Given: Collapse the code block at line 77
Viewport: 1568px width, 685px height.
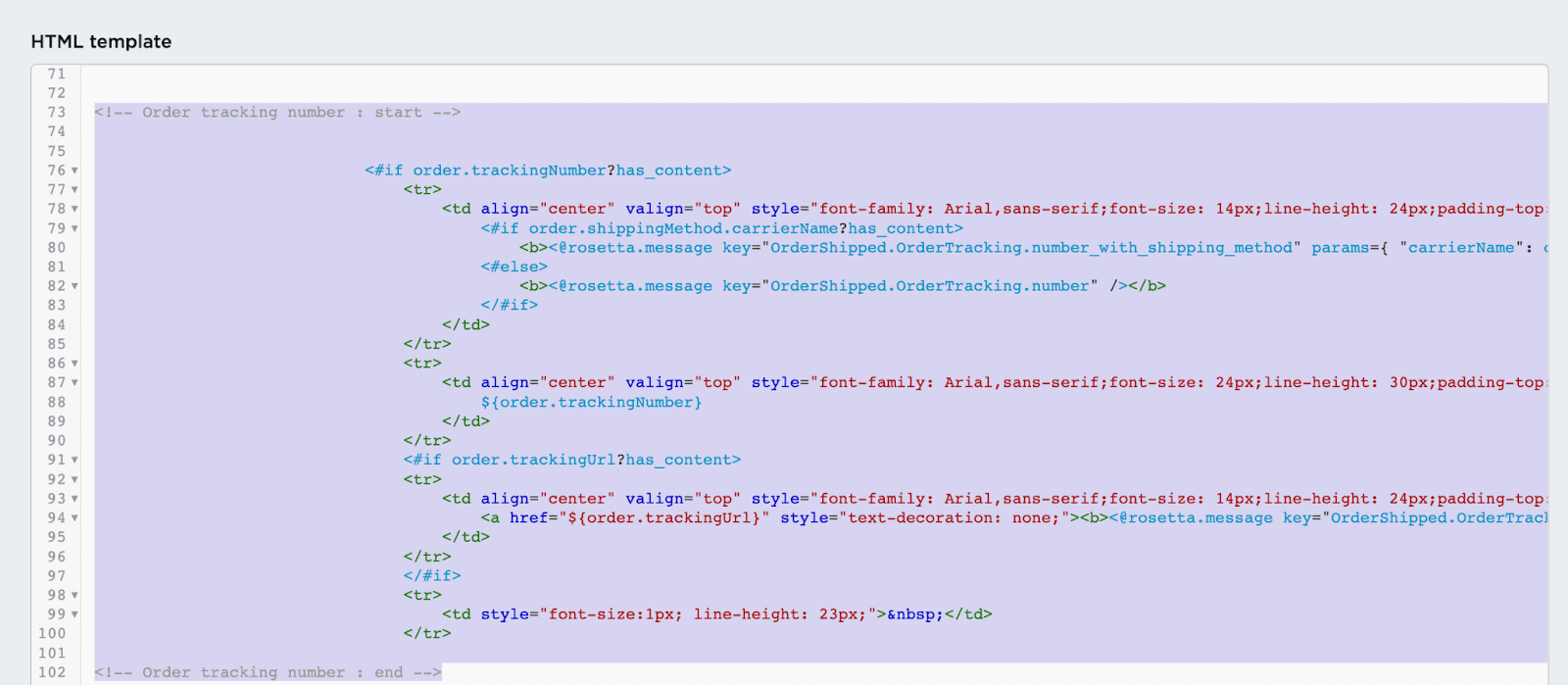Looking at the screenshot, I should point(74,190).
